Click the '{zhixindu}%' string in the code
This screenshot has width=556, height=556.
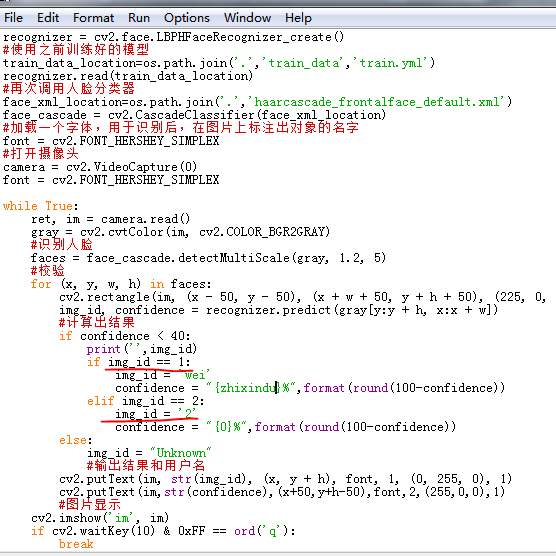[251, 388]
